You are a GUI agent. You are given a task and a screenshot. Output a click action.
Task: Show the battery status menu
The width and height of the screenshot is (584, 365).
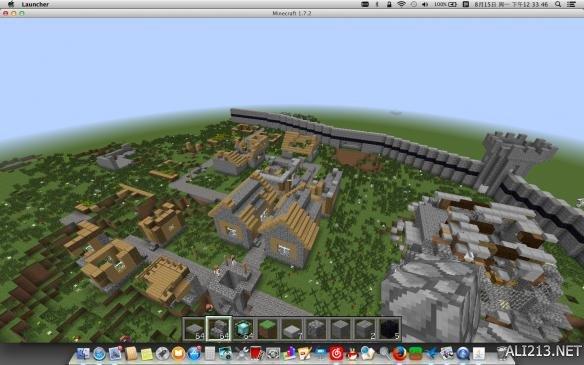coord(445,4)
